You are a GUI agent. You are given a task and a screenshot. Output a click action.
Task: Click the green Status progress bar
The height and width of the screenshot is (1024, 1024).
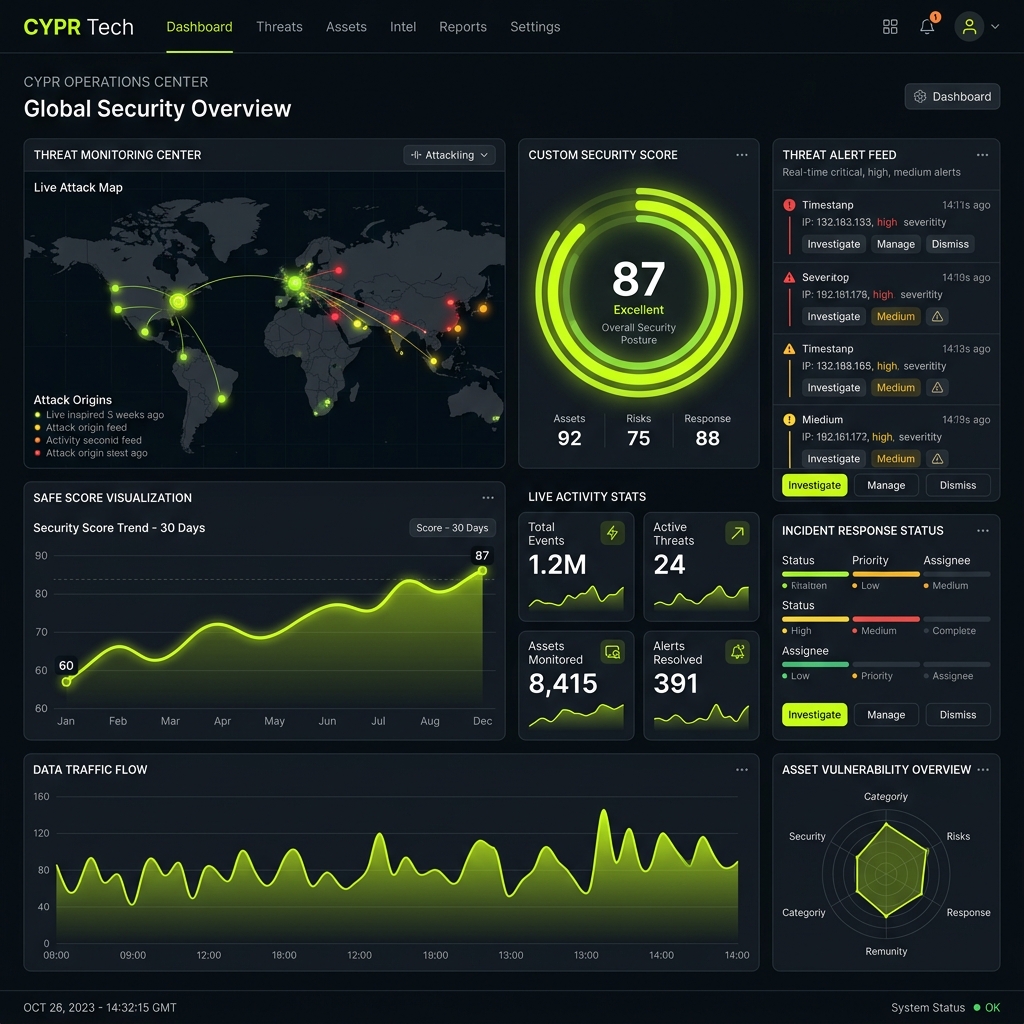815,574
